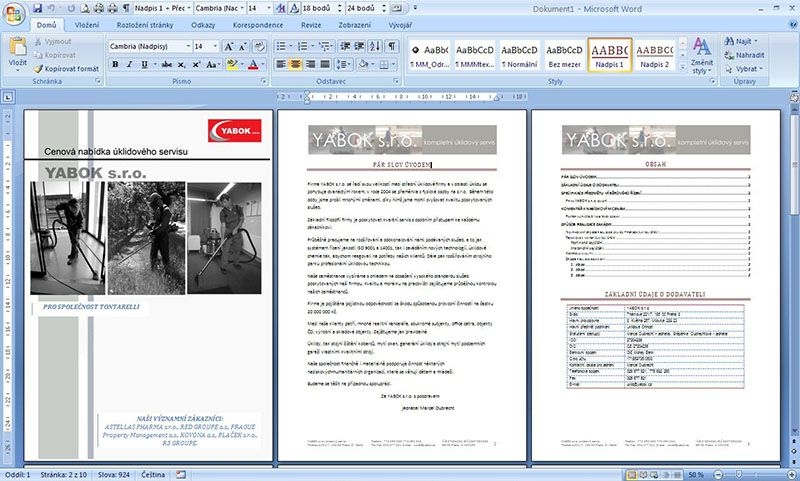This screenshot has height=481, width=800.
Task: Toggle center text alignment
Action: point(297,65)
